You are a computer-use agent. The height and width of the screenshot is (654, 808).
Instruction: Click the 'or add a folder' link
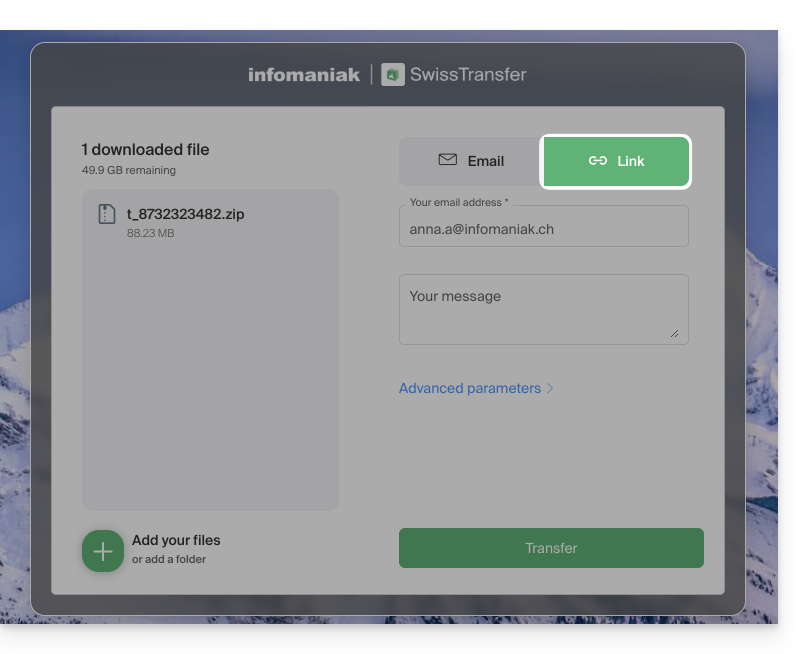tap(169, 559)
